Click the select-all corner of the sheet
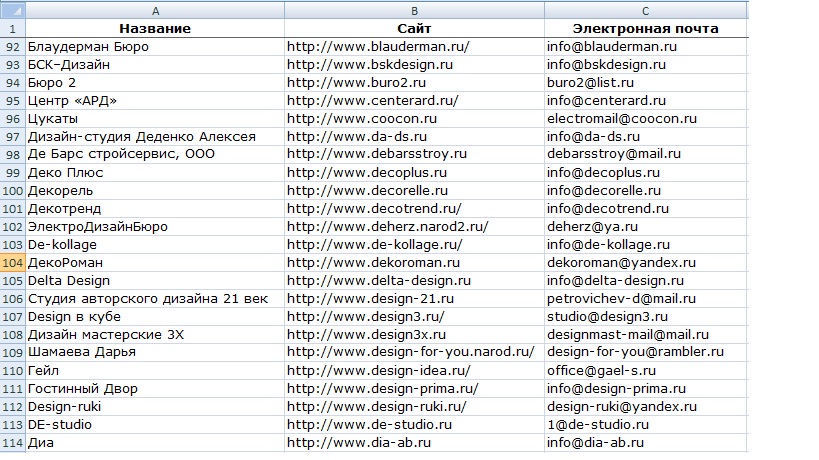 [x=12, y=10]
